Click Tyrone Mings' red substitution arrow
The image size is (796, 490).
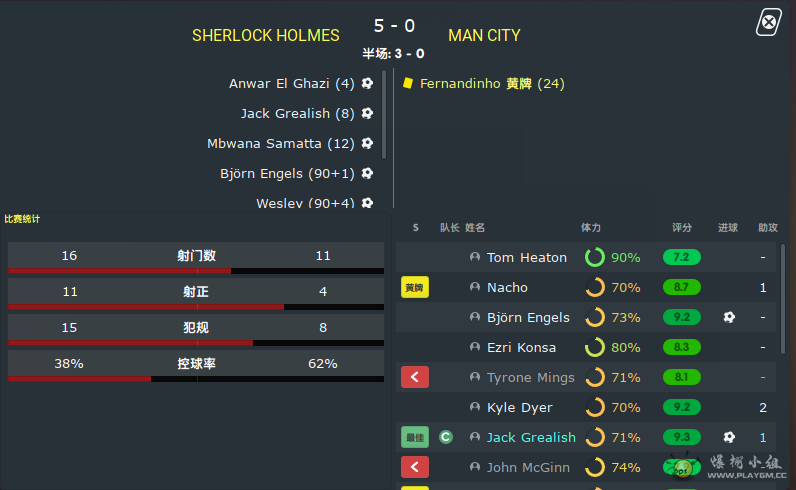tap(414, 378)
